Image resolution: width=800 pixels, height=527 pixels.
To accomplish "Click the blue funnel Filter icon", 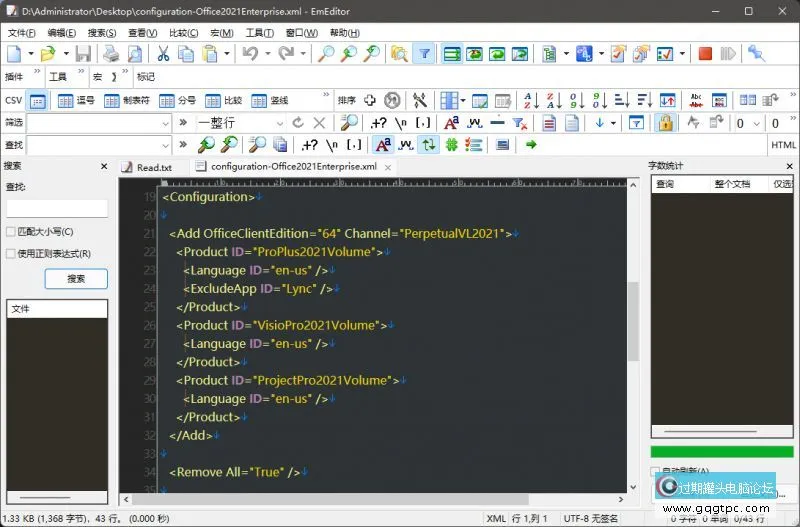I will [423, 54].
